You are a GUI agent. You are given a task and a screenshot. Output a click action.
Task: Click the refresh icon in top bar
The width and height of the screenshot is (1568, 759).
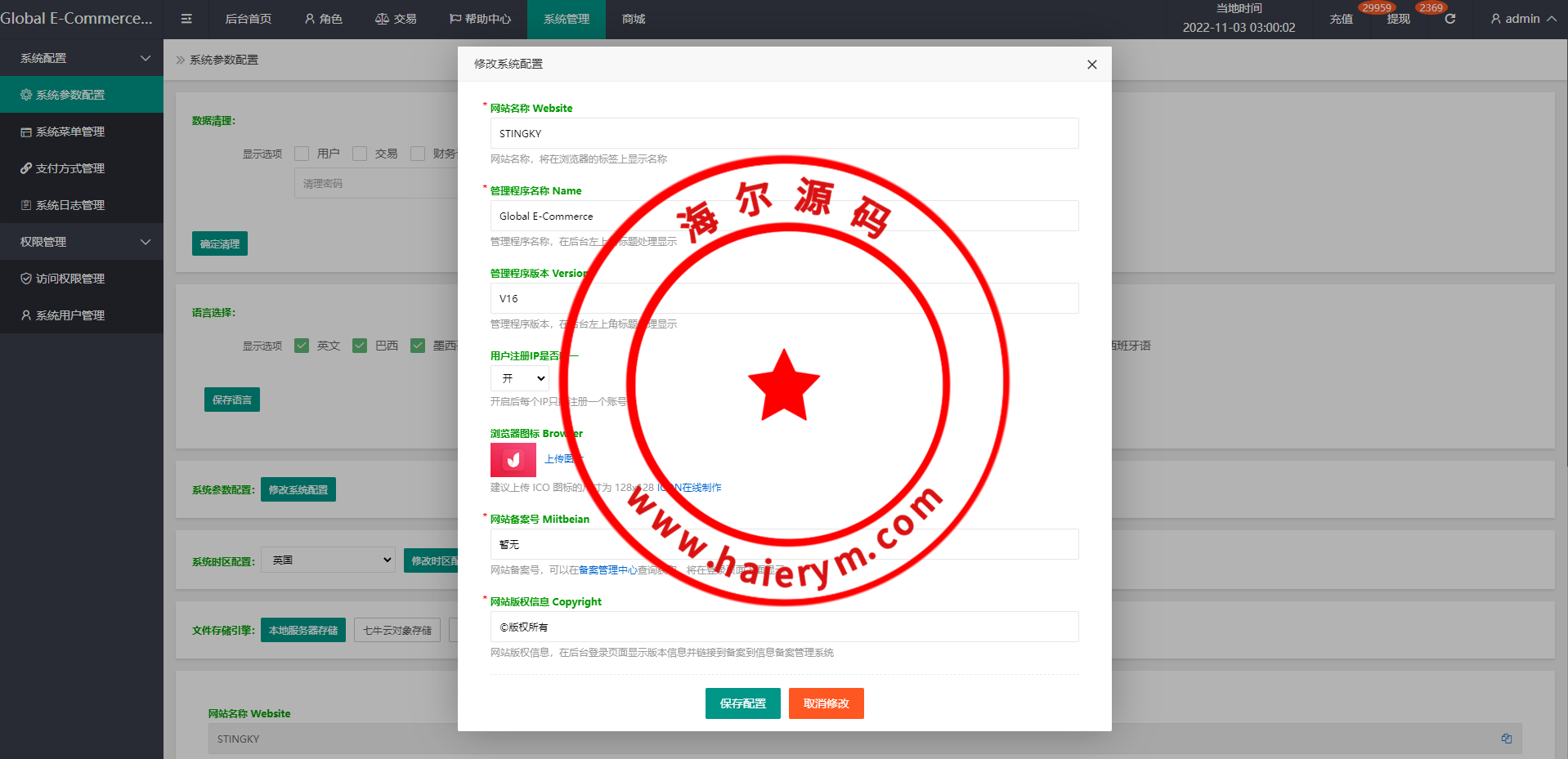[1449, 19]
